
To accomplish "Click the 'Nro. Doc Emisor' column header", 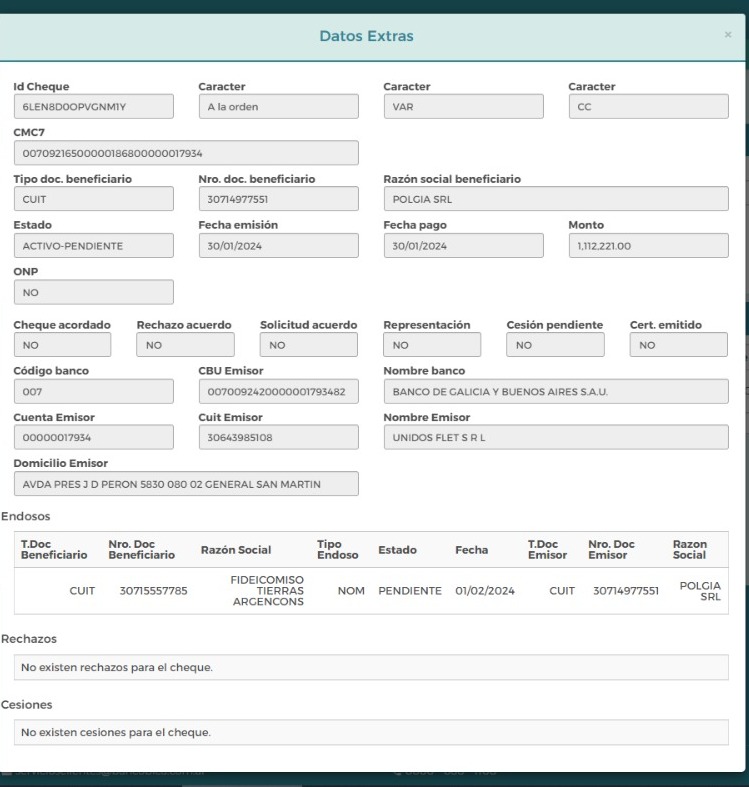I will (611, 550).
